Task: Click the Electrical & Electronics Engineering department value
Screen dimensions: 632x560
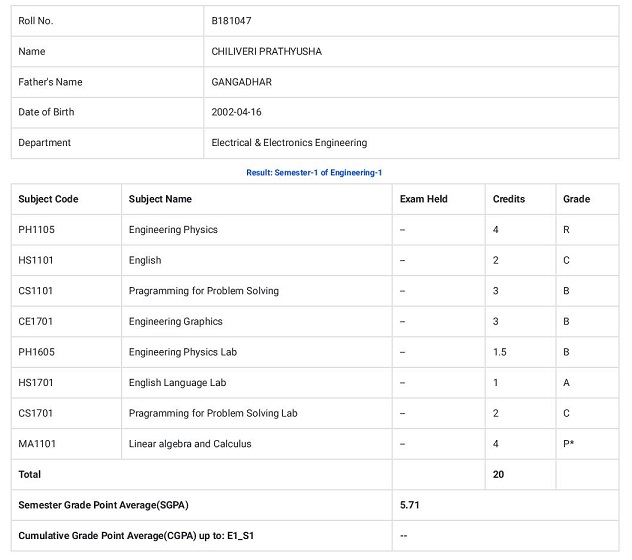Action: coord(289,143)
